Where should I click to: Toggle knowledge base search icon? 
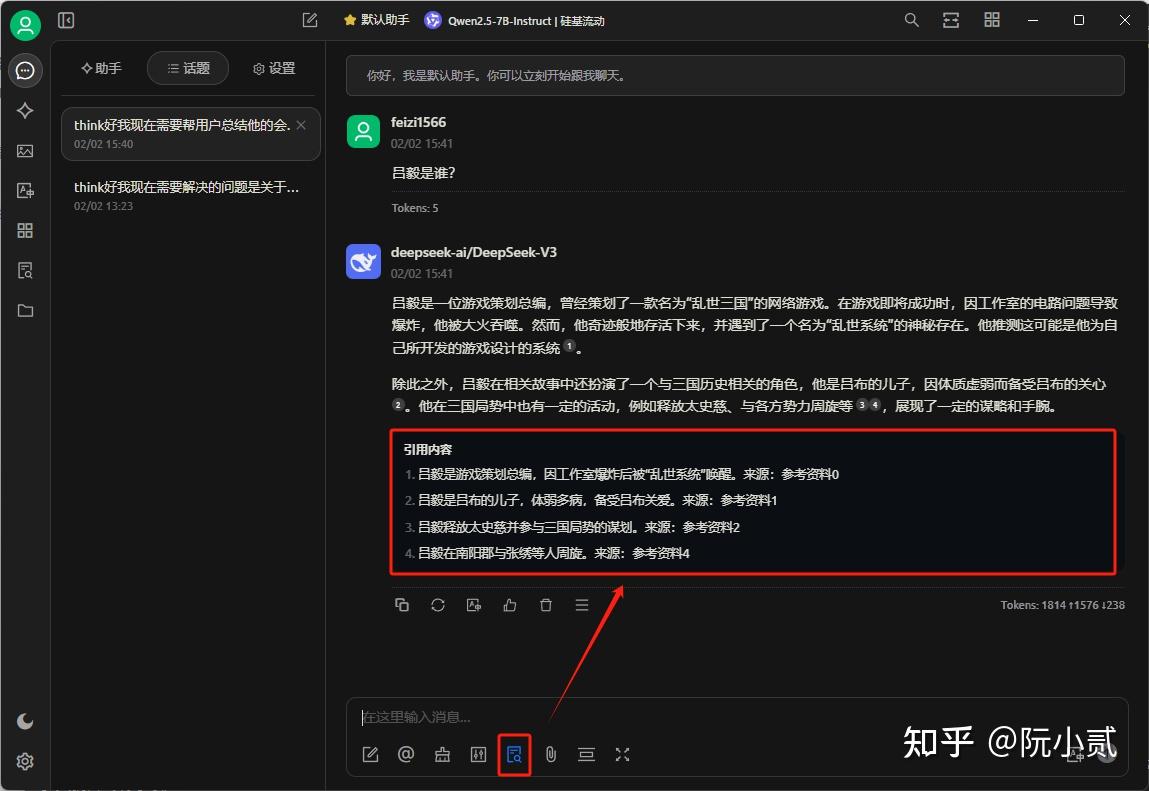pyautogui.click(x=514, y=754)
